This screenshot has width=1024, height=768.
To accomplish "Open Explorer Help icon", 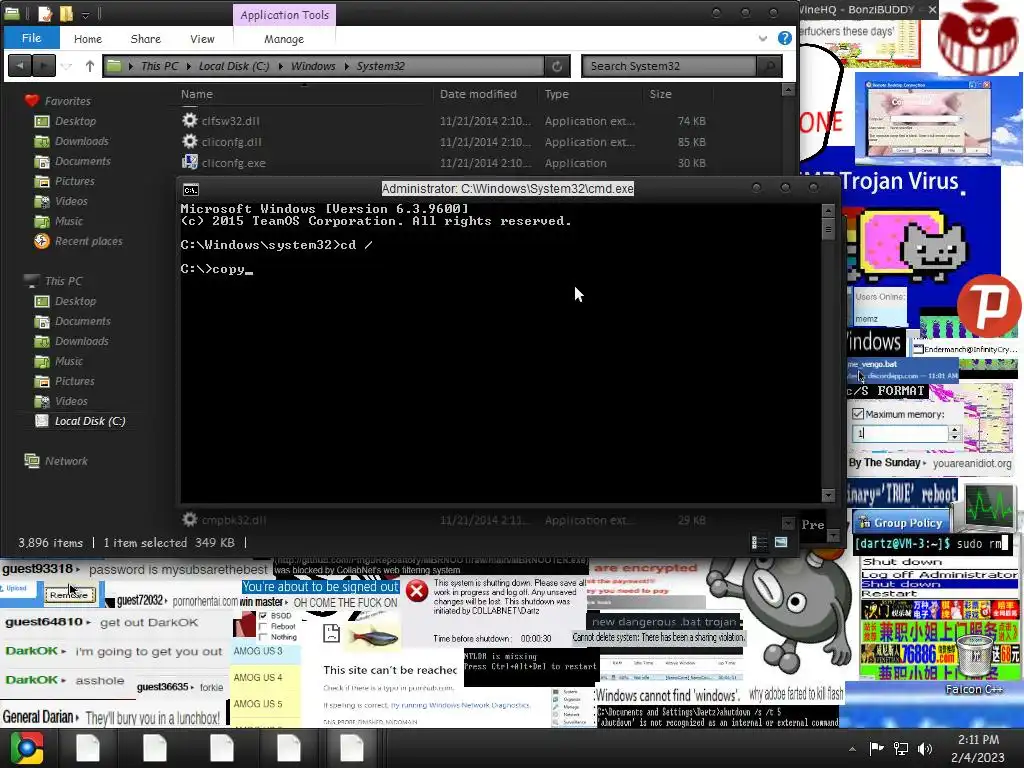I will coord(784,38).
